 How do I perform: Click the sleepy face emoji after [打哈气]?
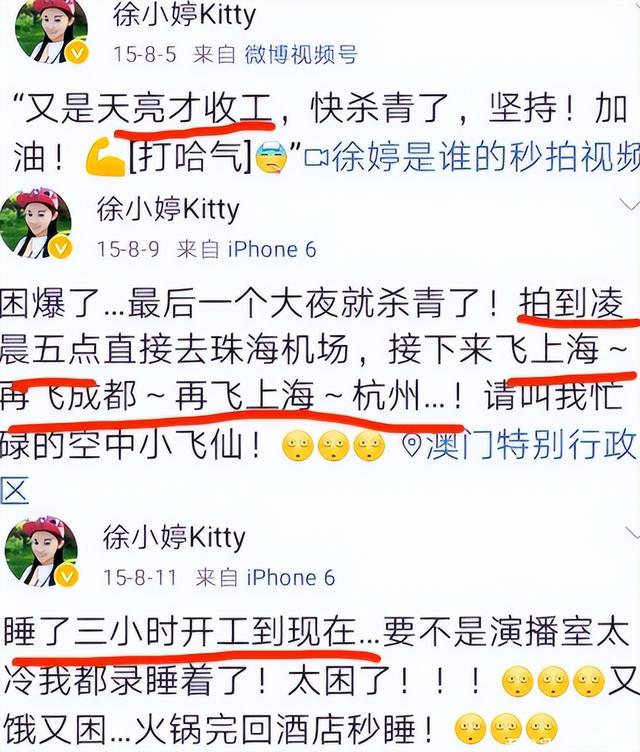tap(271, 158)
